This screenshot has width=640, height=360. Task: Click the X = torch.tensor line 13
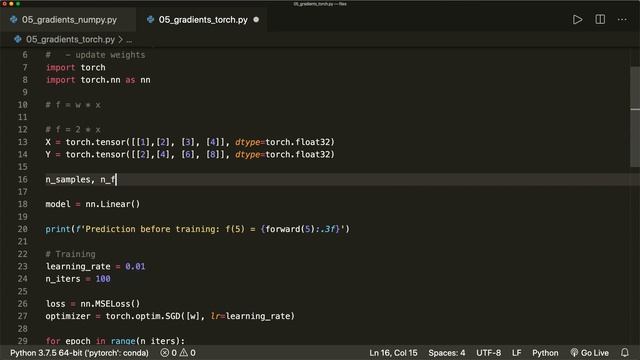(190, 142)
